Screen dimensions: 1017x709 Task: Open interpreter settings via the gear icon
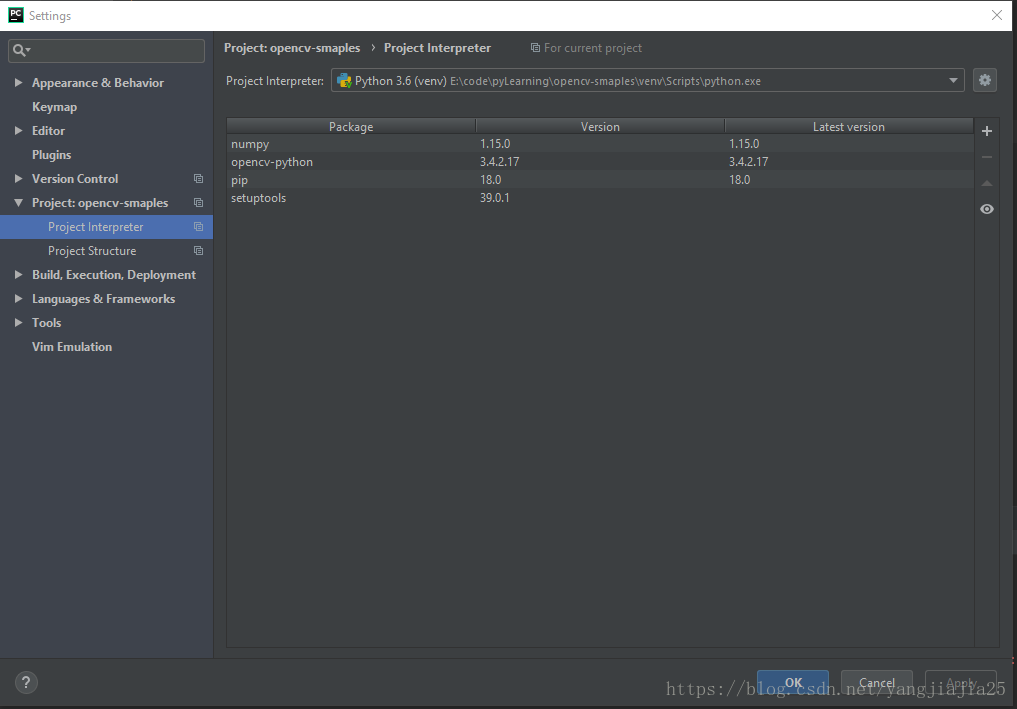pyautogui.click(x=985, y=80)
